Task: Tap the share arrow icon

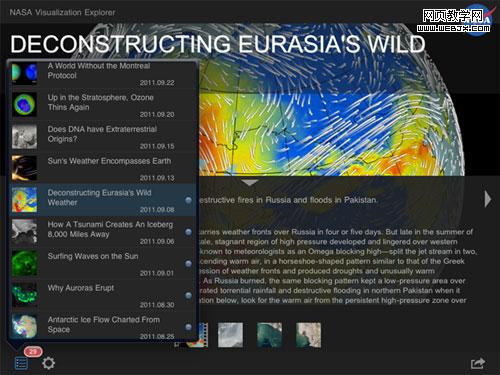Action: point(478,363)
